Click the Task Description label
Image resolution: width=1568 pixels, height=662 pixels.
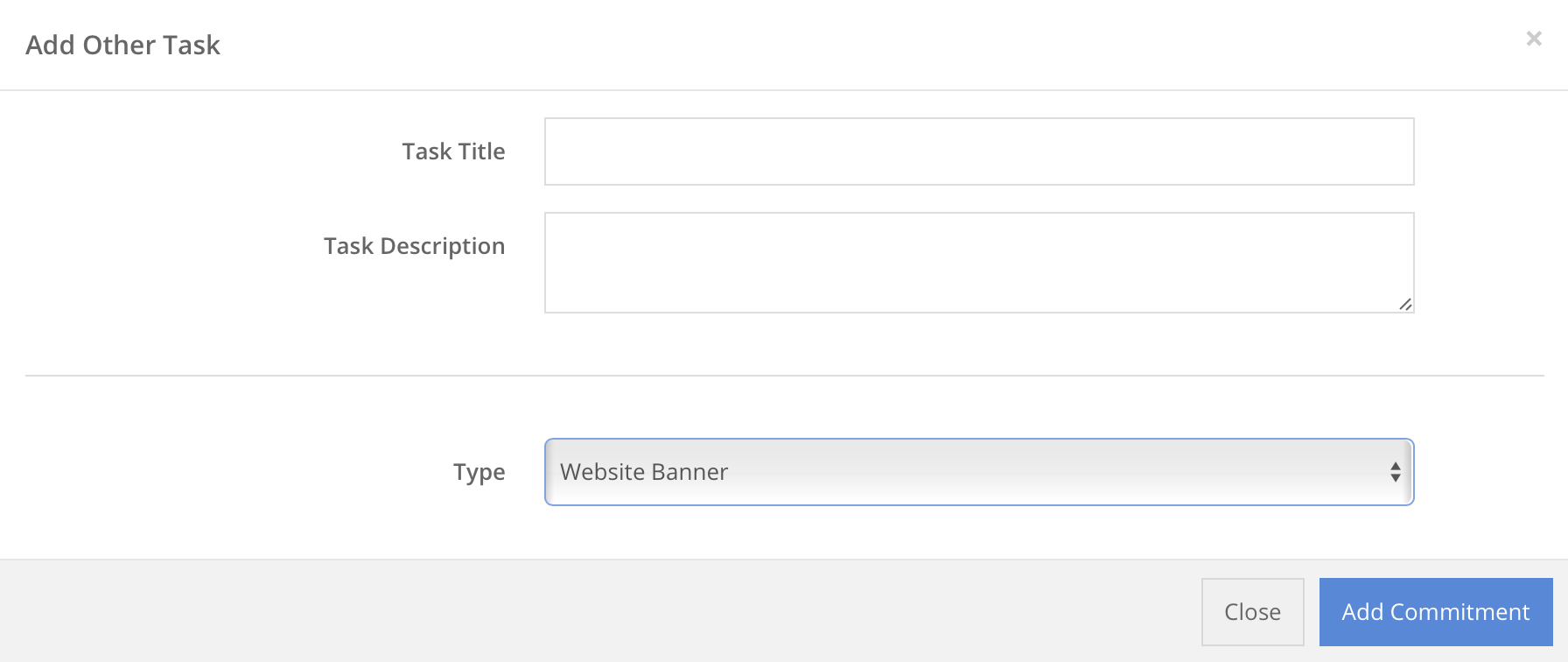414,246
